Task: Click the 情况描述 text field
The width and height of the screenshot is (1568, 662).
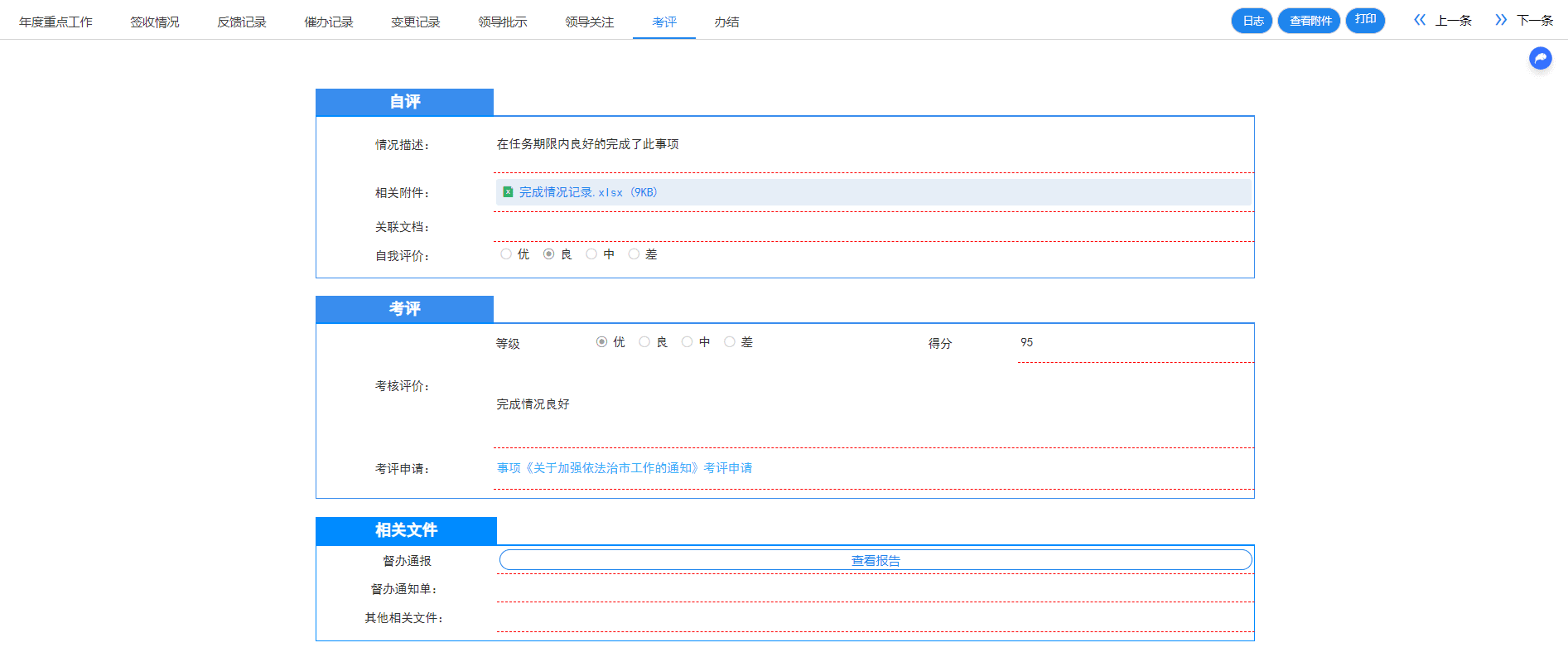Action: pos(874,145)
